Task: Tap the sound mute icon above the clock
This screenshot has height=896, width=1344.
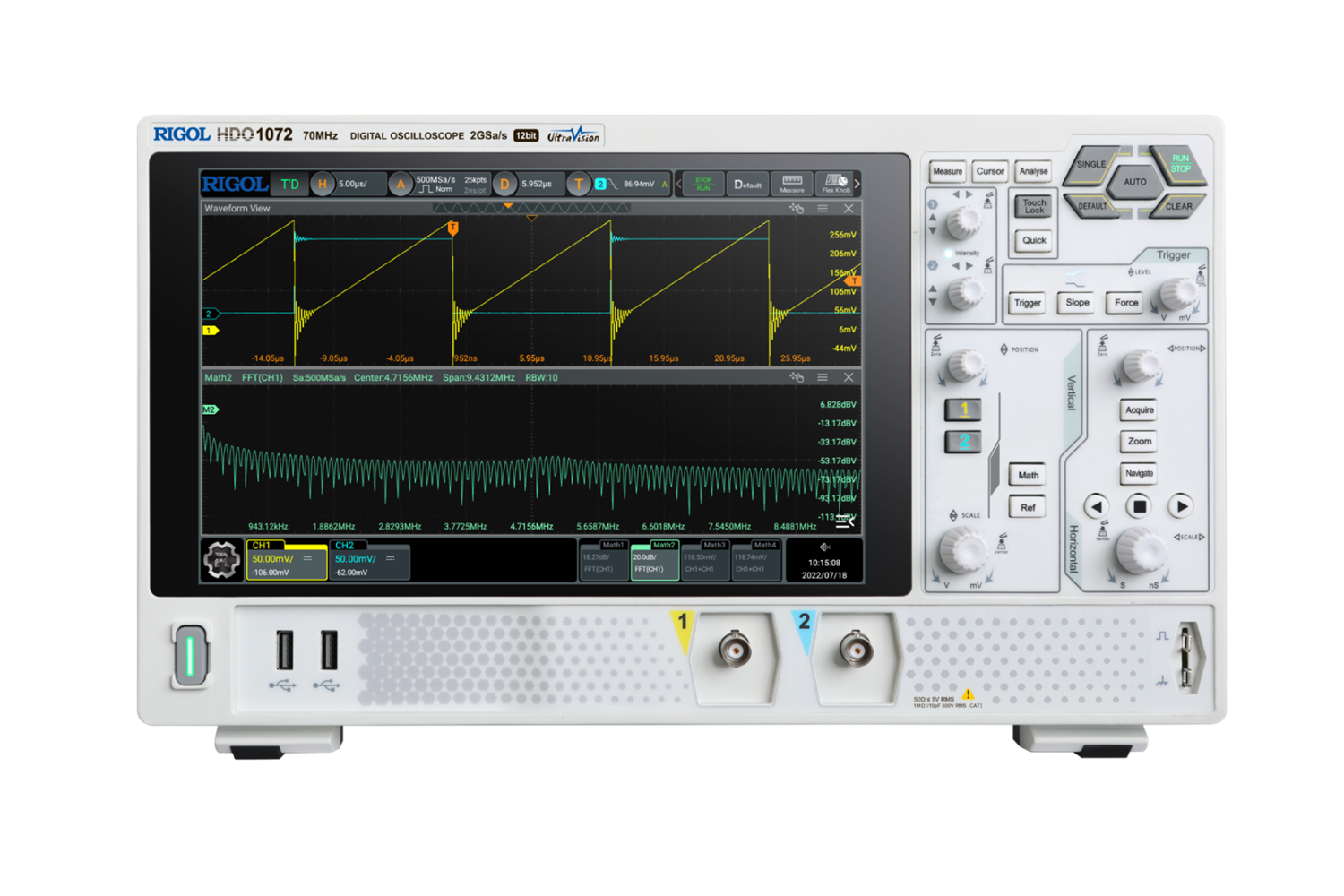Action: (825, 547)
